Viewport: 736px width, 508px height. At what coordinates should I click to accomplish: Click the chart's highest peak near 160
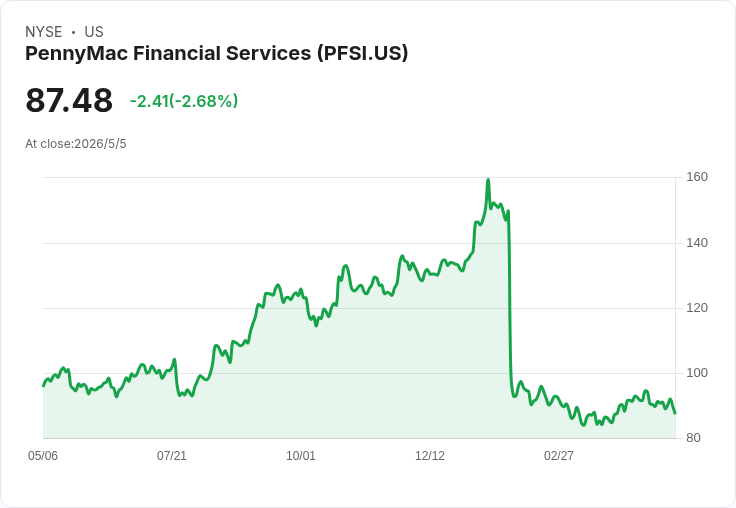(x=488, y=180)
